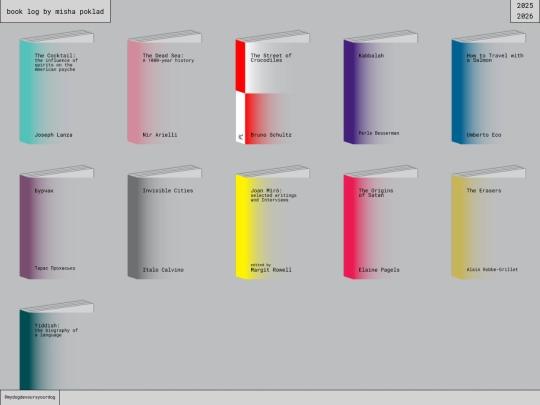
Task: Click the book log by misha poklad title
Action: [x=55, y=11]
